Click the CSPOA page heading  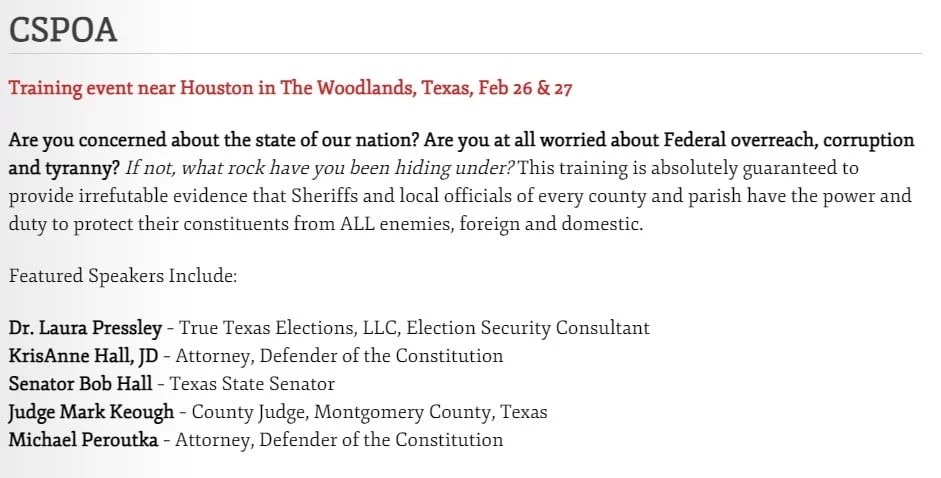pyautogui.click(x=62, y=29)
